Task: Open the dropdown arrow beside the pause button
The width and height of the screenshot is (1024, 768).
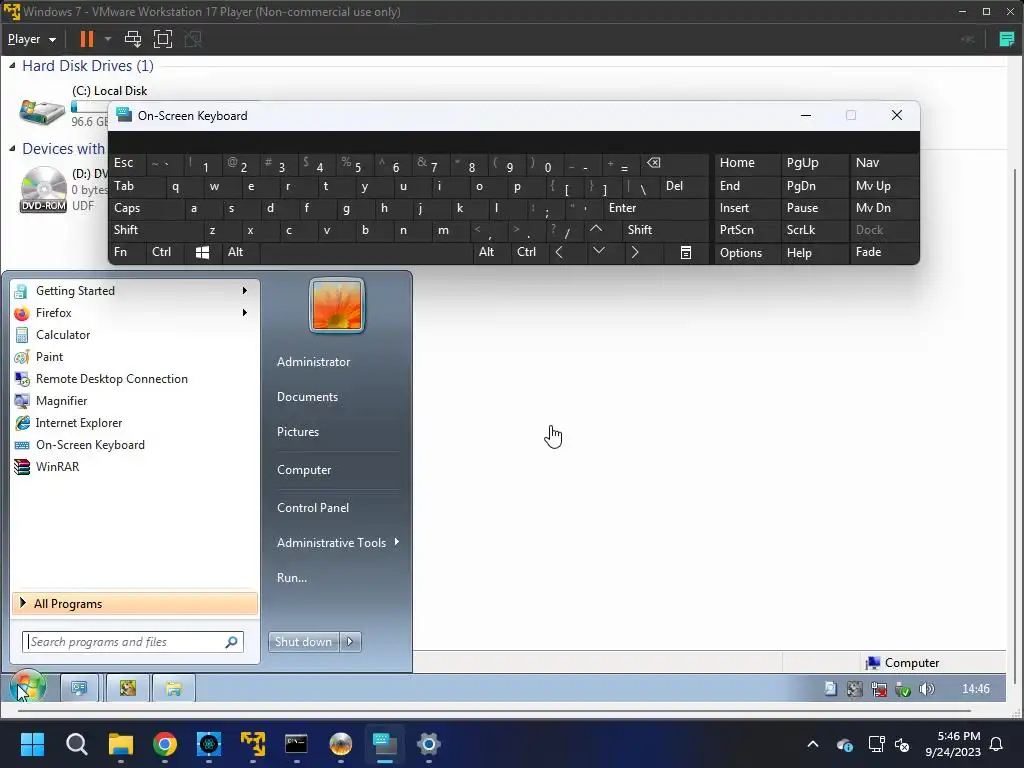Action: 108,39
